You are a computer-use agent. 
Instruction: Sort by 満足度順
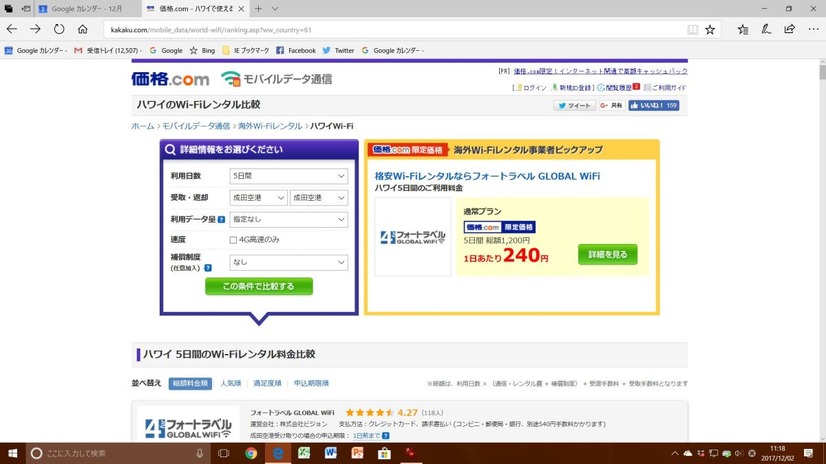tap(267, 383)
